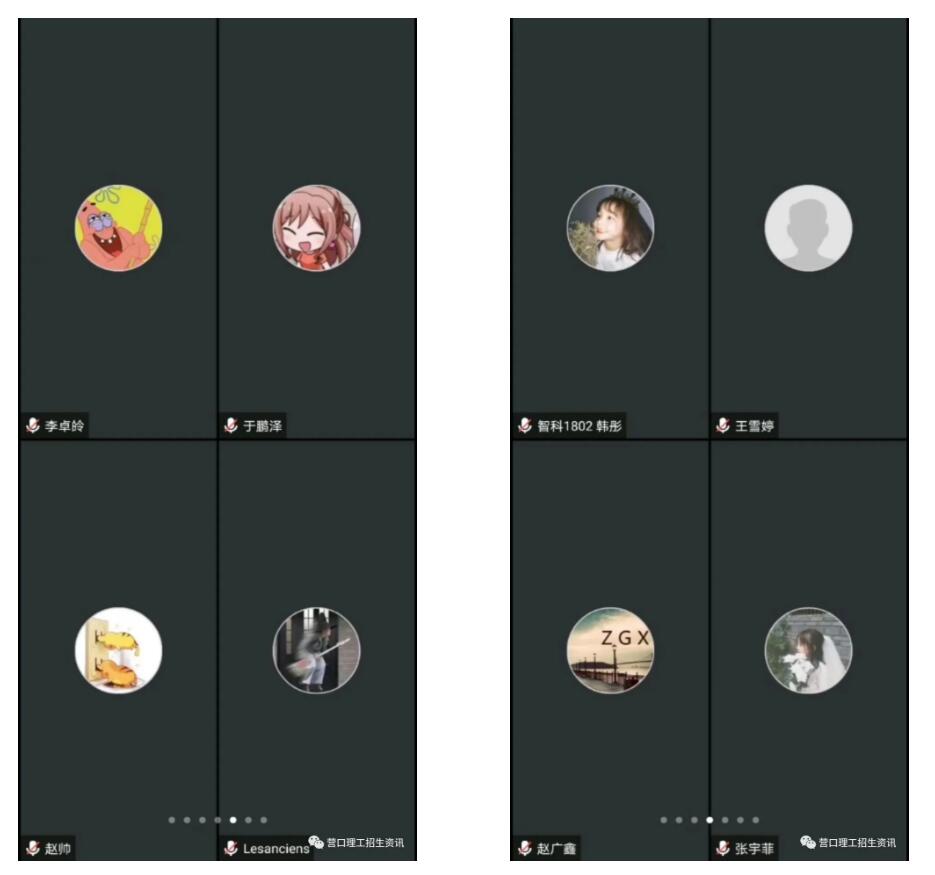Open the Patrick Star cartoon avatar
Screen dimensions: 935x875
118,228
